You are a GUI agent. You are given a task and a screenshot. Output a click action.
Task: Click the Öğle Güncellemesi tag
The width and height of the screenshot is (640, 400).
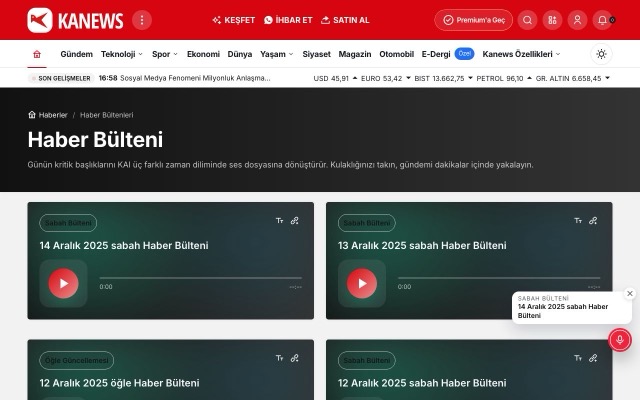[x=77, y=360]
